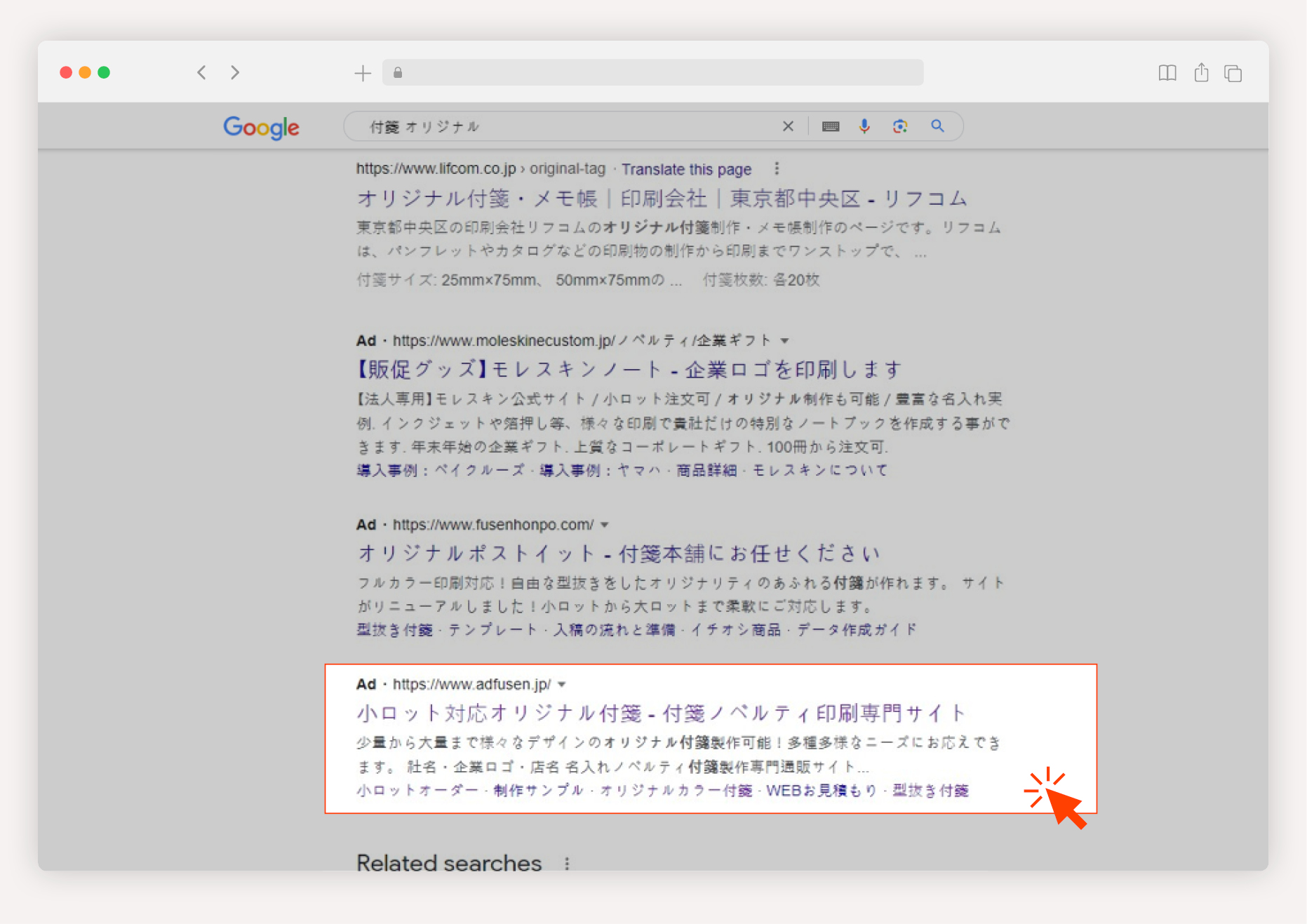The image size is (1307, 924).
Task: Search by image with the camera lens icon
Action: tap(900, 126)
